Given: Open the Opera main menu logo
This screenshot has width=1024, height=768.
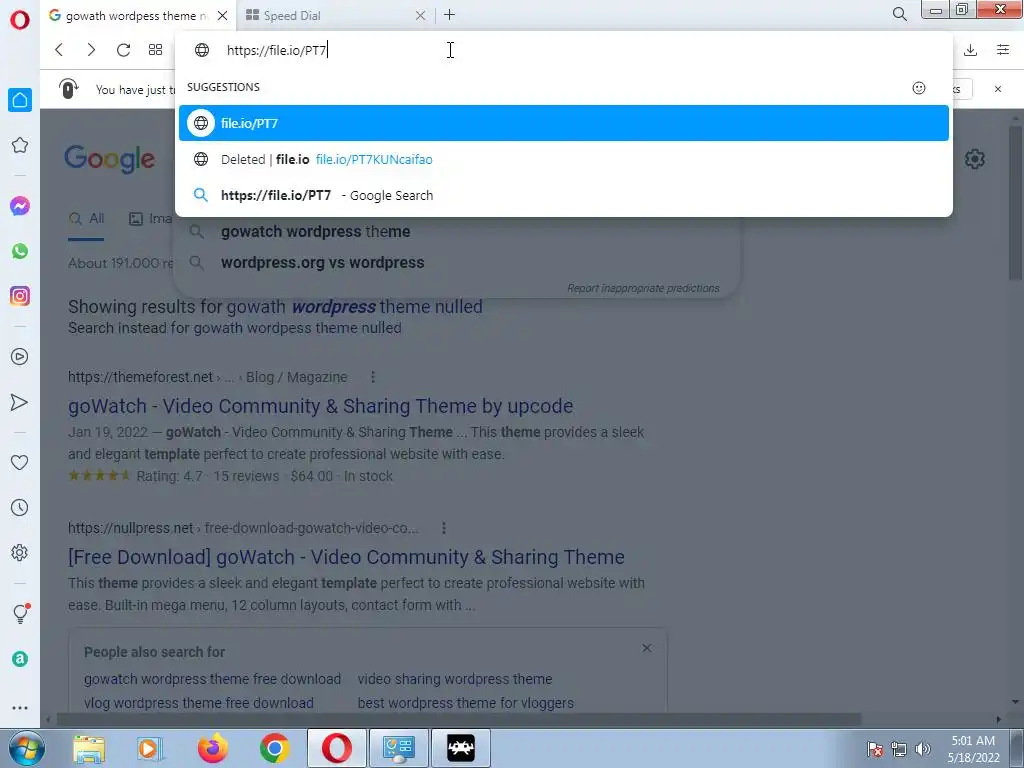Looking at the screenshot, I should click(20, 20).
